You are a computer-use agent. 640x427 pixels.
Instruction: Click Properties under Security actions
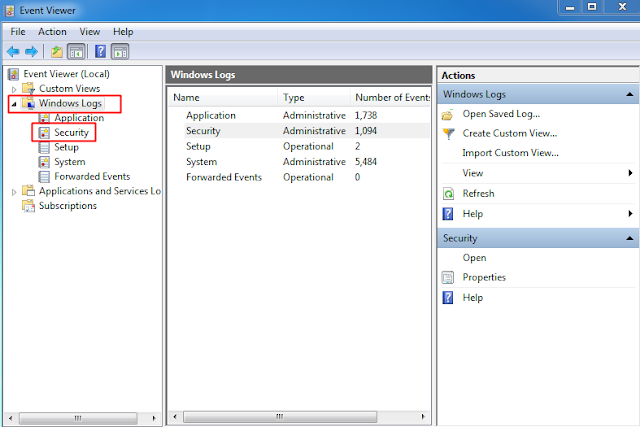484,278
